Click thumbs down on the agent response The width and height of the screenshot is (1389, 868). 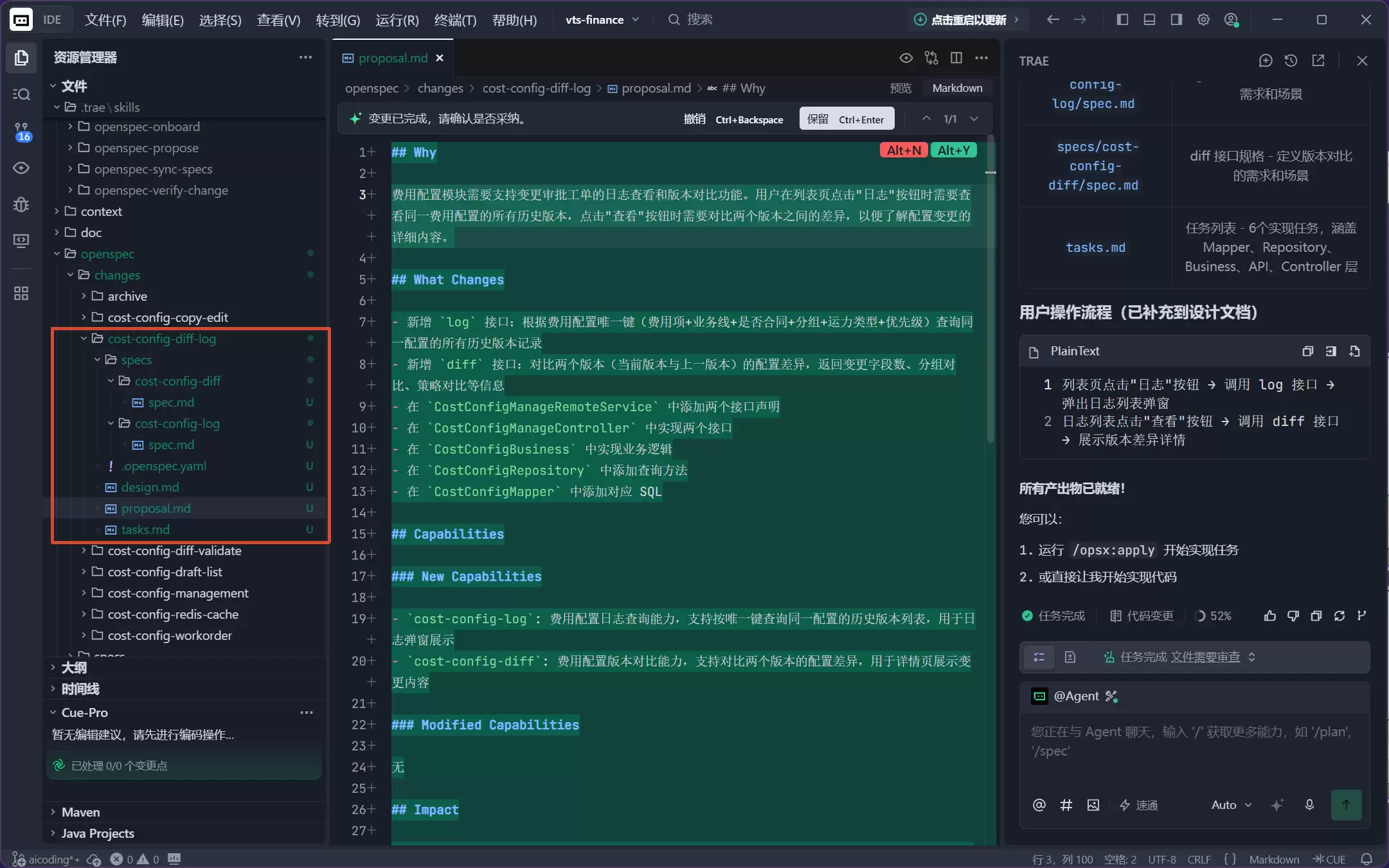click(1293, 616)
